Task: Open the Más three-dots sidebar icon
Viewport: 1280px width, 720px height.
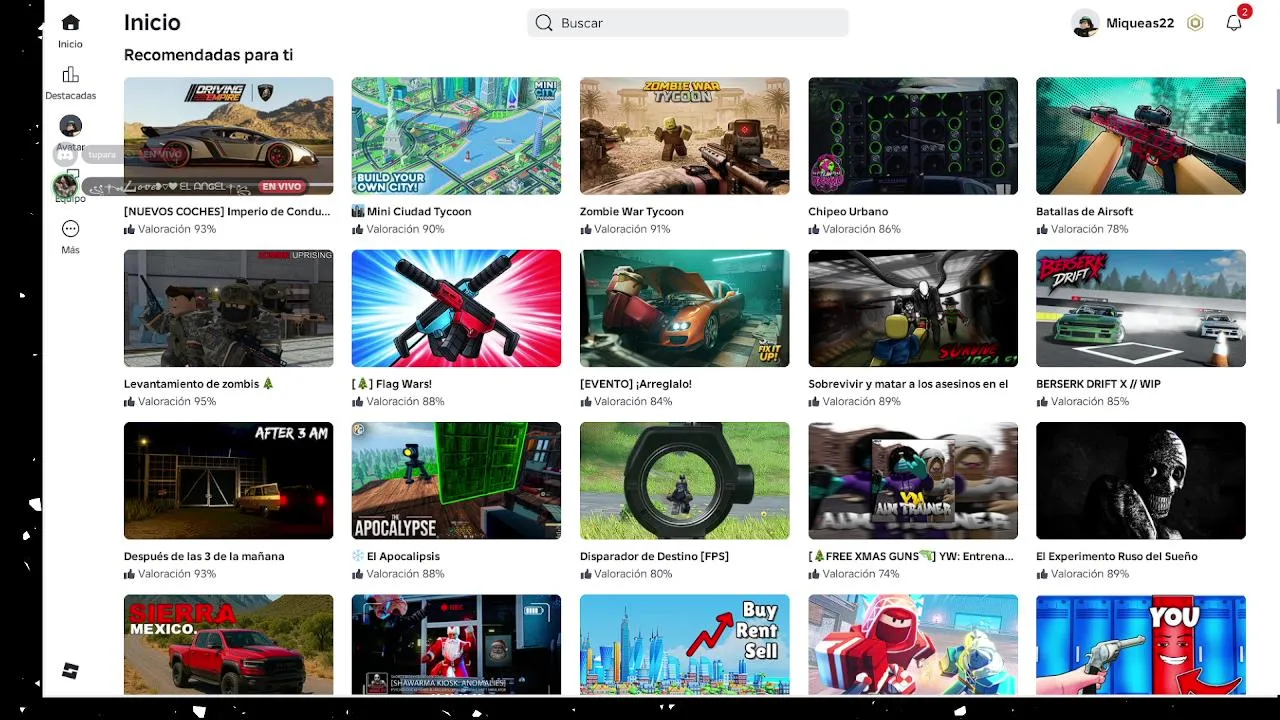Action: (x=70, y=229)
